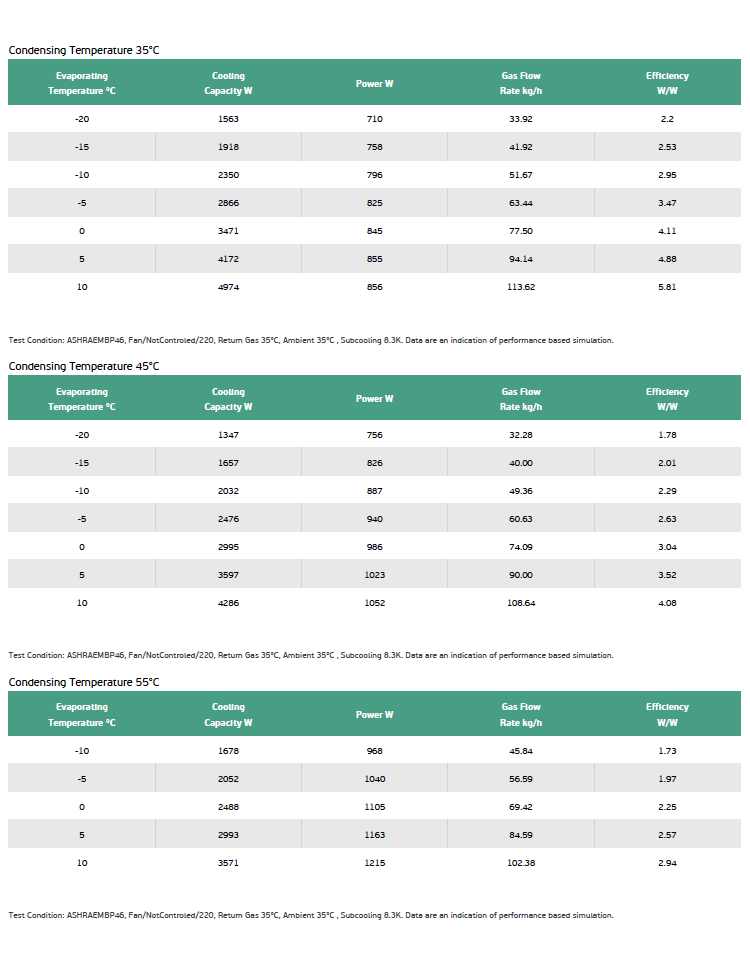750x975 pixels.
Task: Select the Power W header in 45°C table
Action: coord(374,399)
